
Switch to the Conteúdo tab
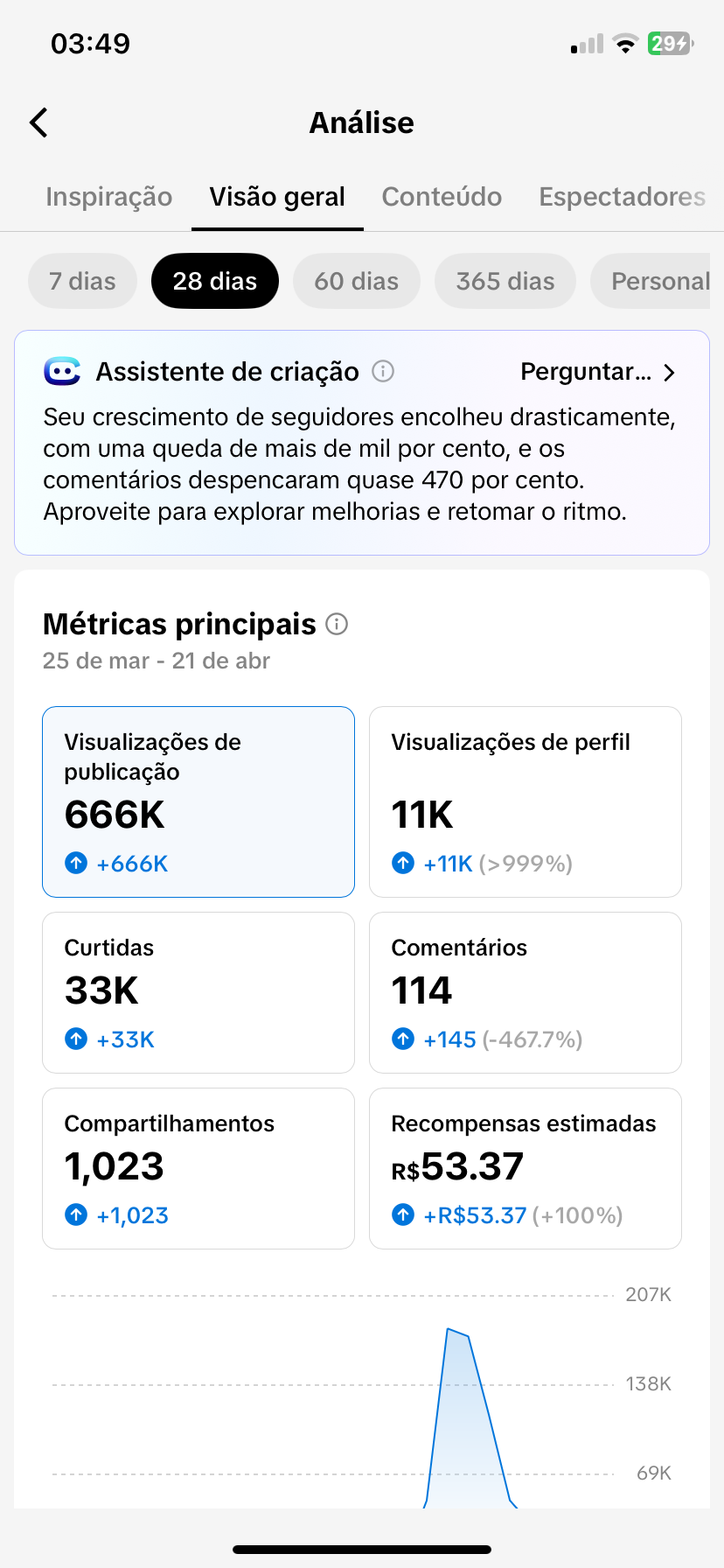point(442,197)
